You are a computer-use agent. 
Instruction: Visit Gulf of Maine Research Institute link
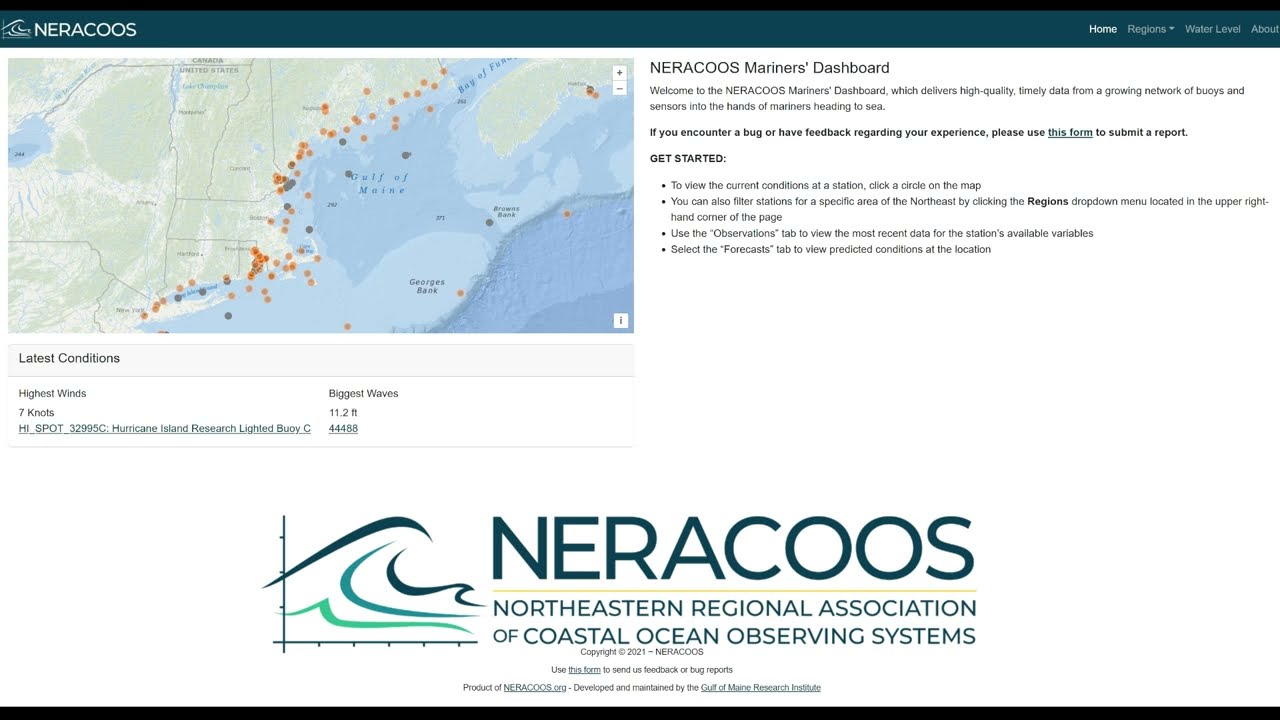(761, 688)
